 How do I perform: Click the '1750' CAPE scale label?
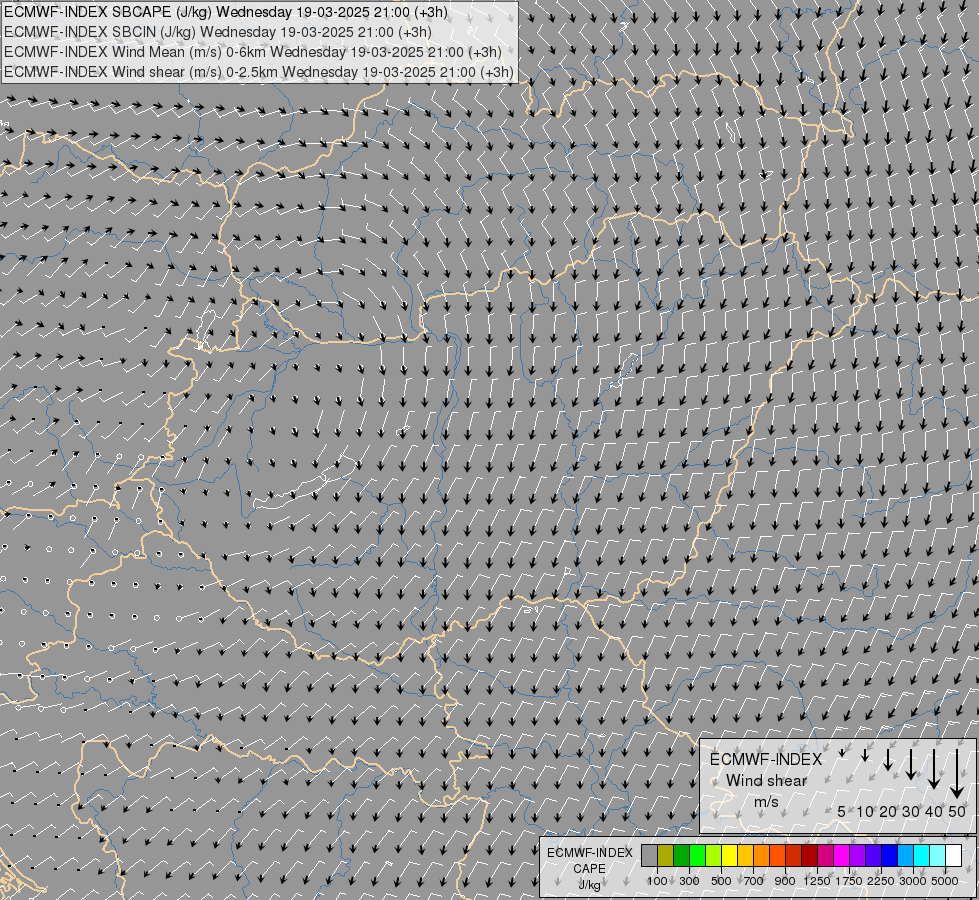click(849, 881)
